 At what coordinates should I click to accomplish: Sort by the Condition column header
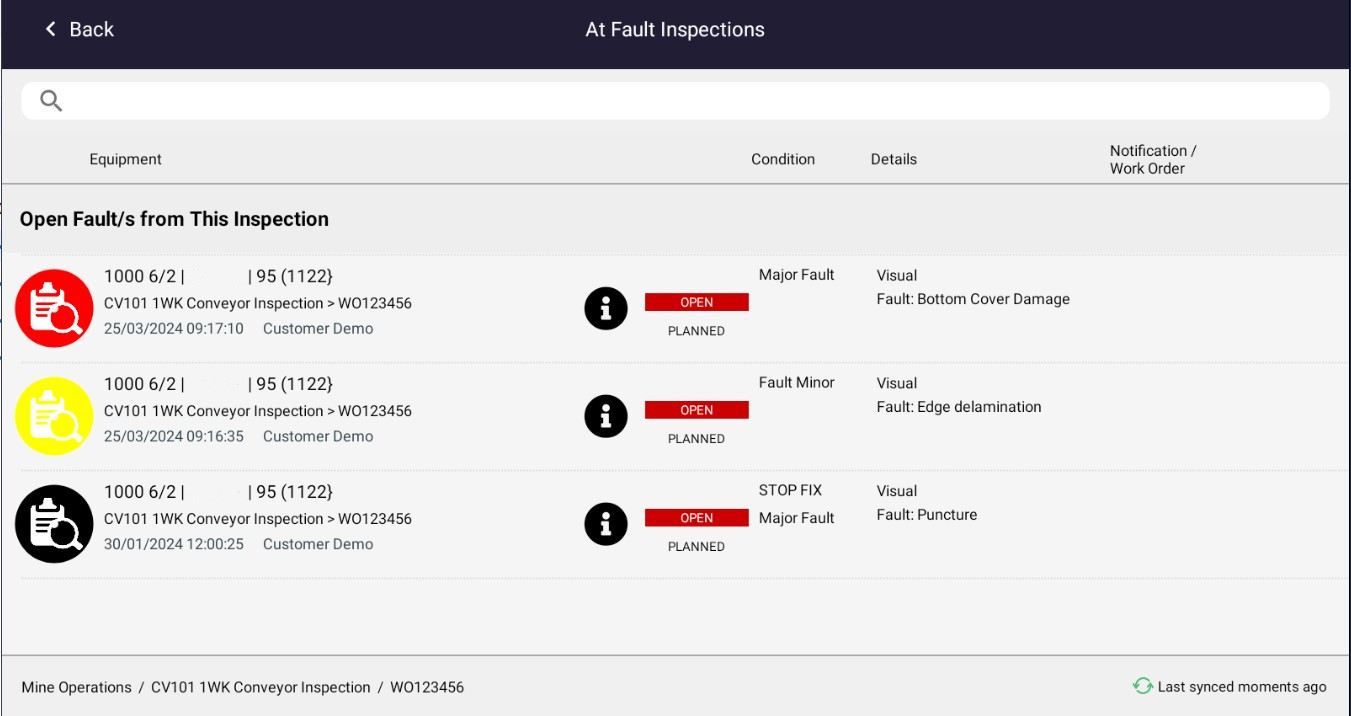click(783, 158)
